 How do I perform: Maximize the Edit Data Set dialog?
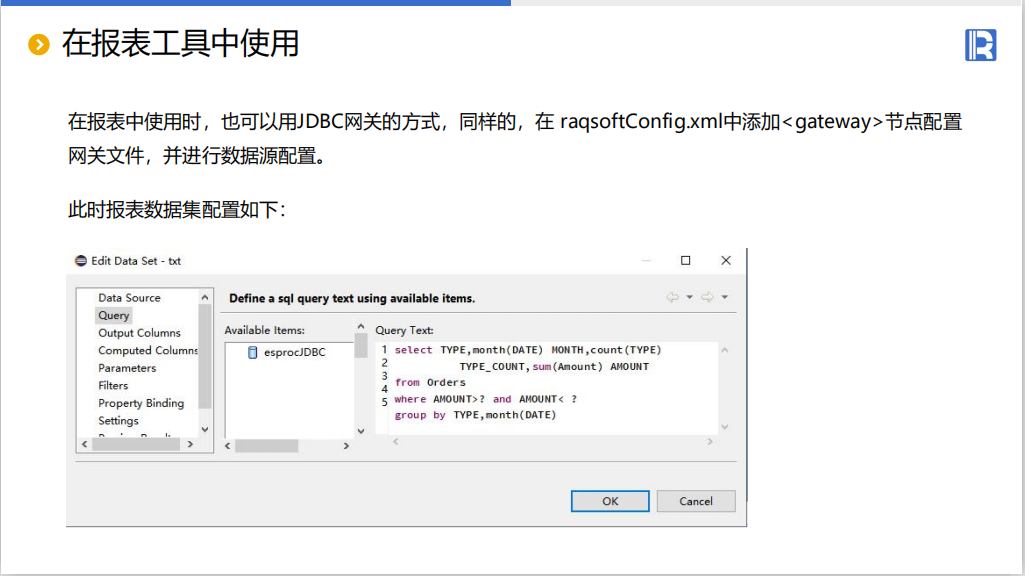tap(686, 260)
